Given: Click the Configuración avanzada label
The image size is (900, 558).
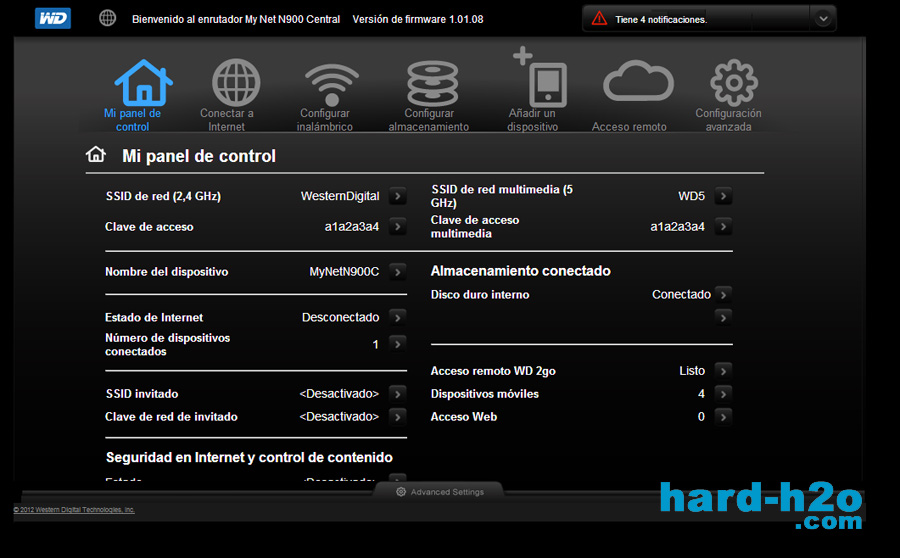Looking at the screenshot, I should click(728, 120).
